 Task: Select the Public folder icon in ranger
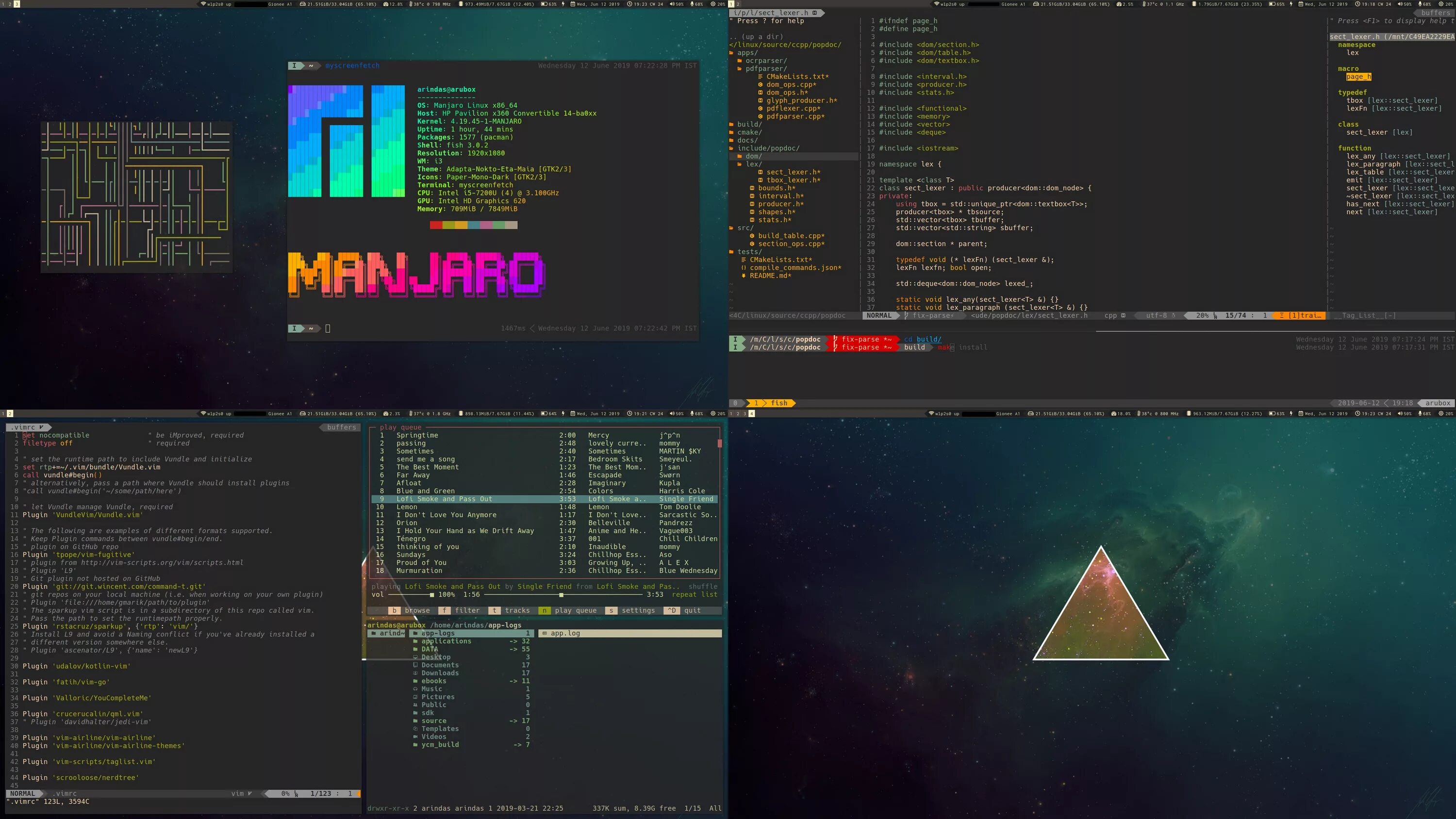(415, 704)
